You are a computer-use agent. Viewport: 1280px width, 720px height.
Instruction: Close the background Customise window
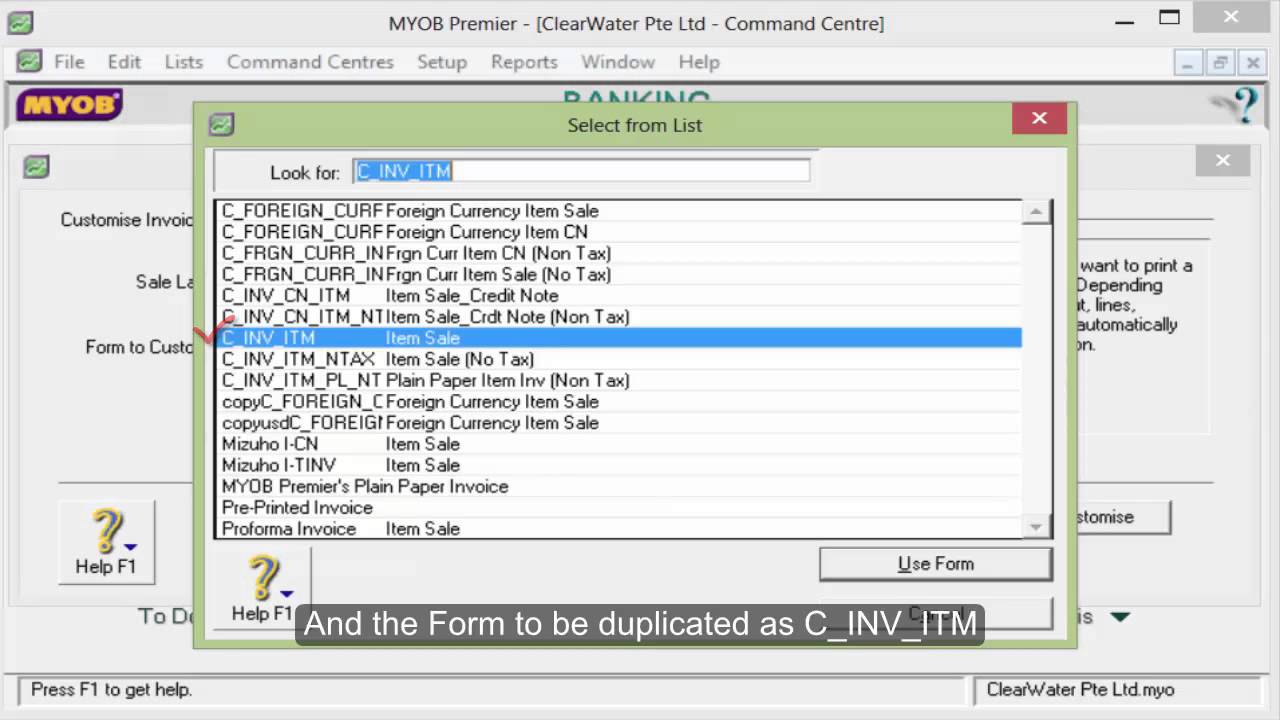(x=1223, y=160)
